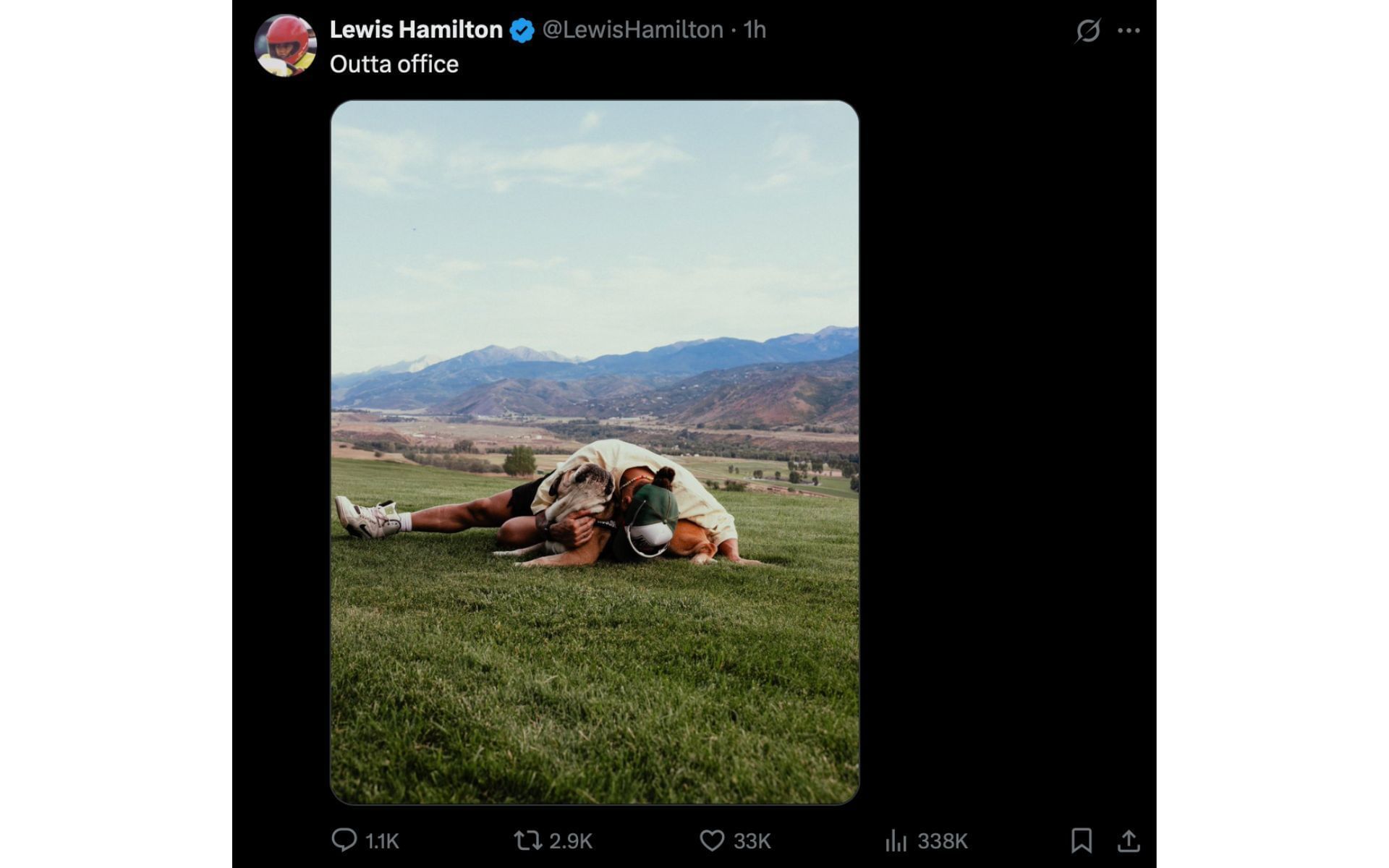Click the share upload icon

(1129, 841)
